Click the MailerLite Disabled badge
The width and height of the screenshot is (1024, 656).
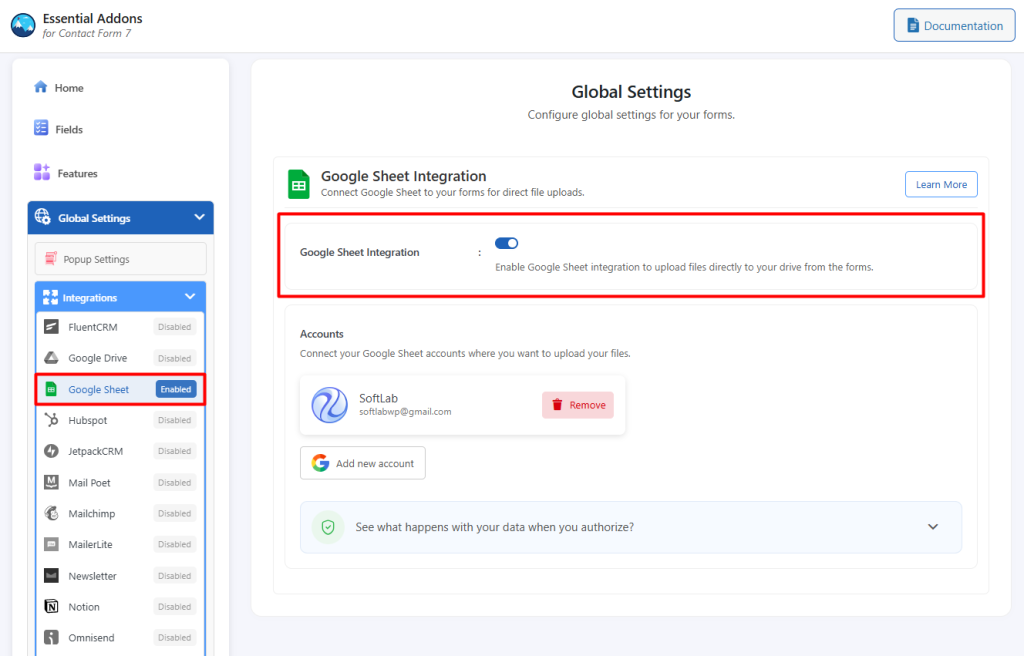point(174,544)
